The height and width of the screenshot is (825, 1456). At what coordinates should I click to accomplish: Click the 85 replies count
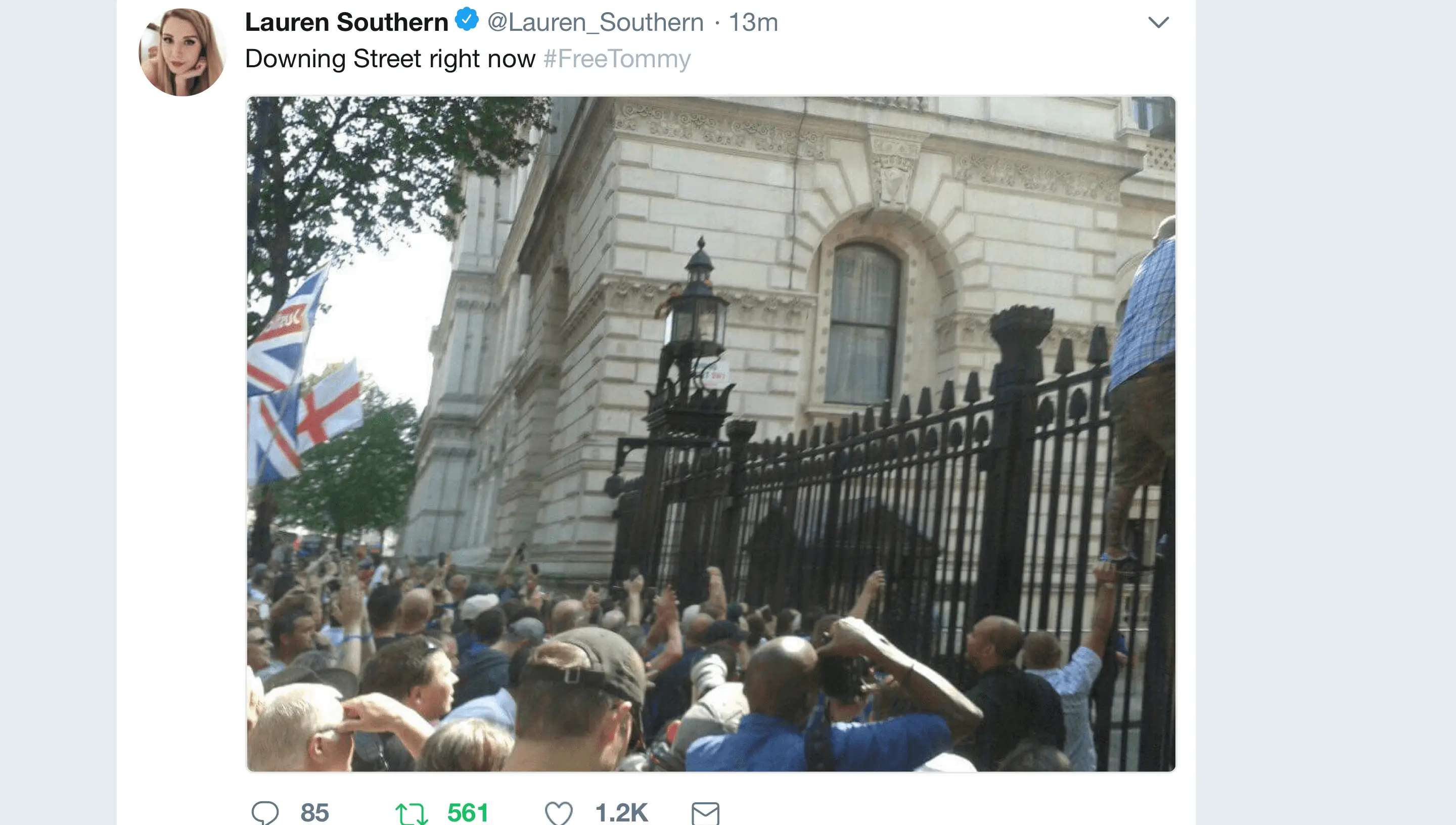314,813
